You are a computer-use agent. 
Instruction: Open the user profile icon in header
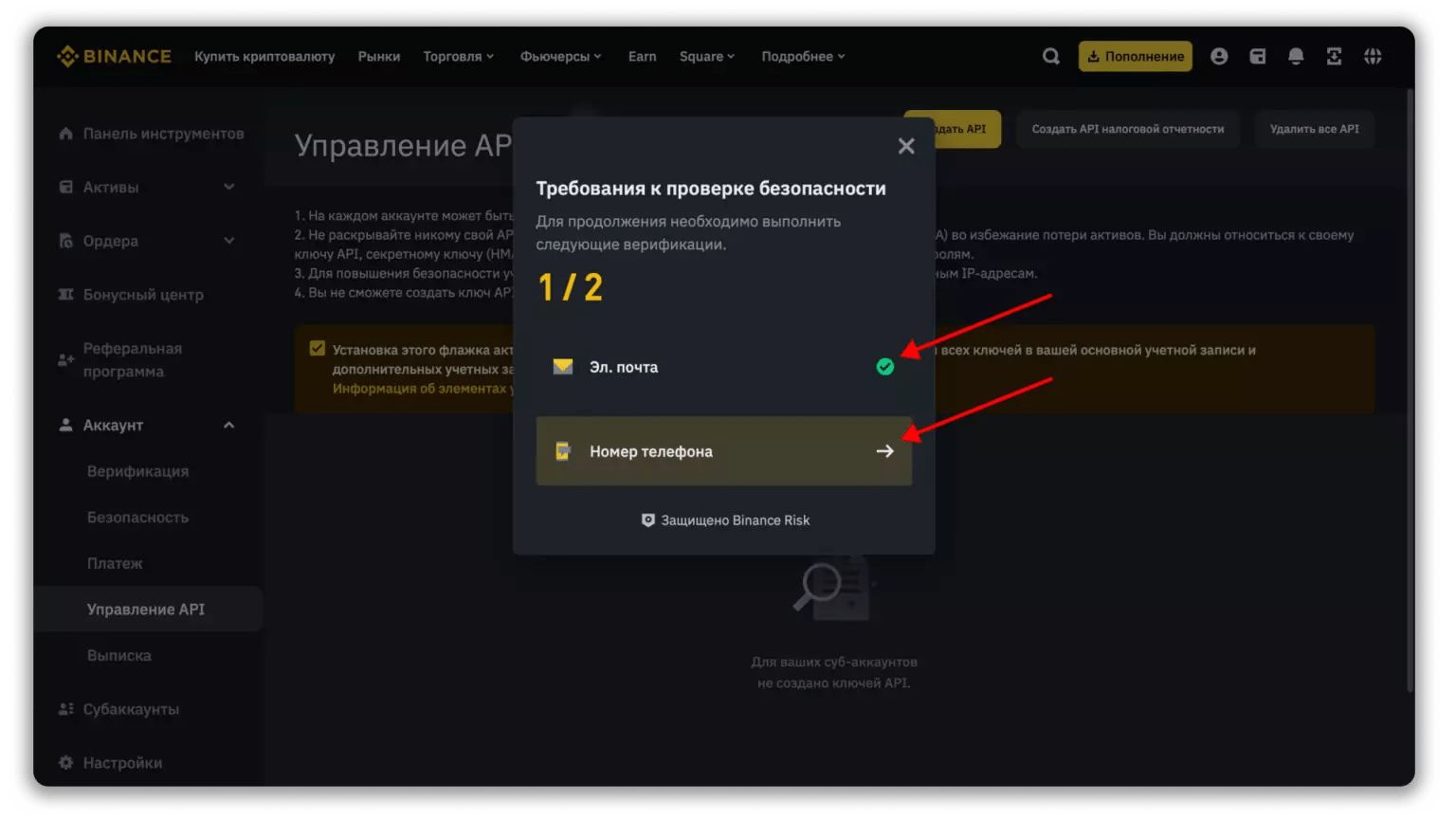[1219, 56]
